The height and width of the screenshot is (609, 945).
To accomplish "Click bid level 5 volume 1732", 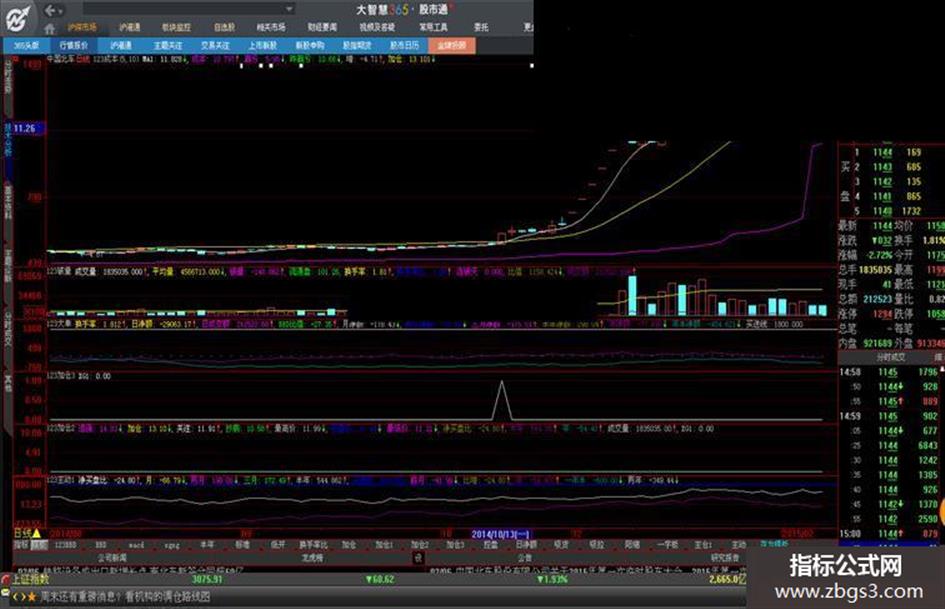I will click(911, 211).
